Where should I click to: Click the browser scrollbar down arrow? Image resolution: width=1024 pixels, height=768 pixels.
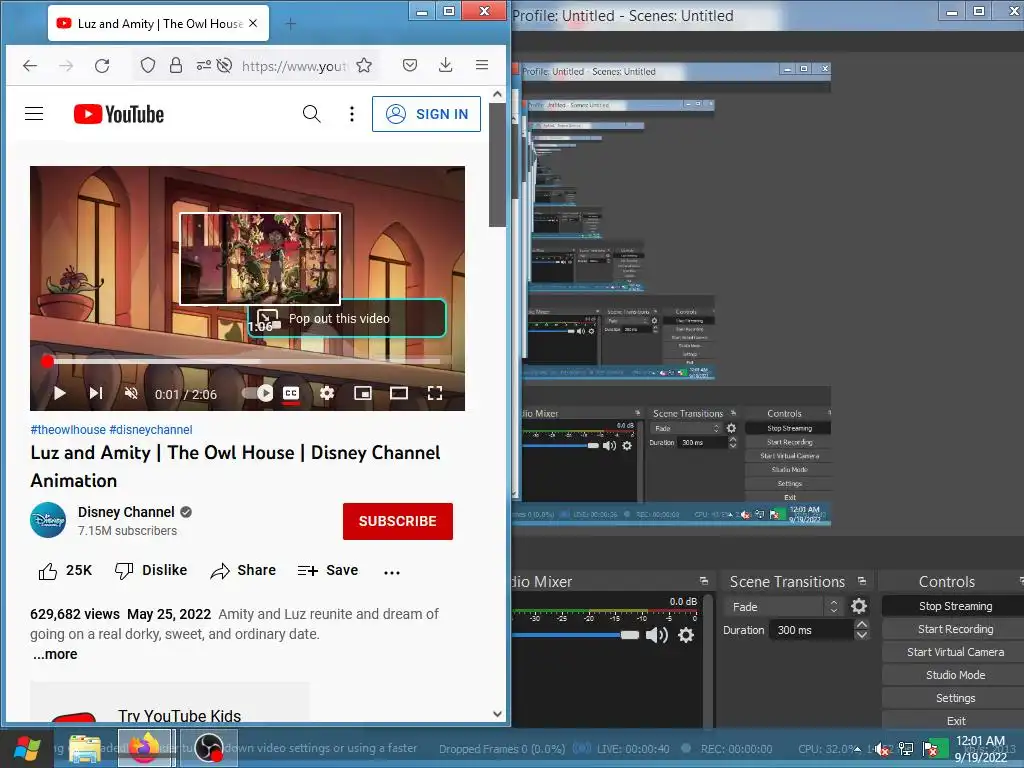(498, 714)
